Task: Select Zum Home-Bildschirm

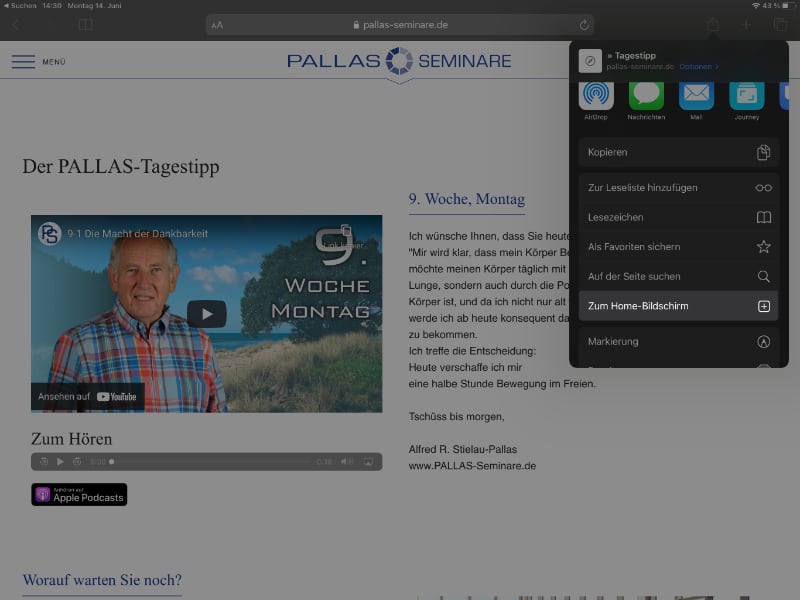Action: coord(678,306)
